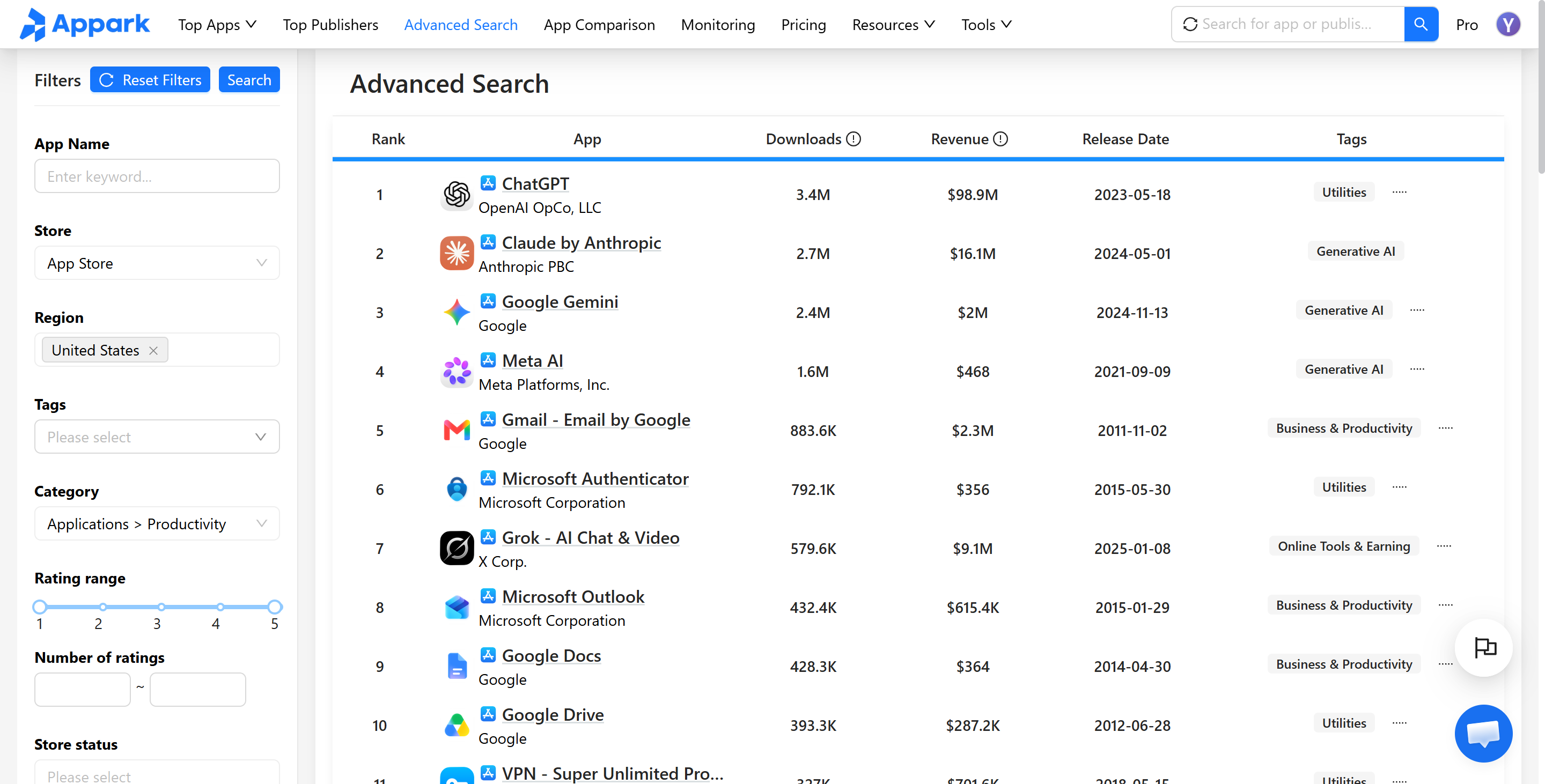Click the Claude by Anthropic app icon

457,254
